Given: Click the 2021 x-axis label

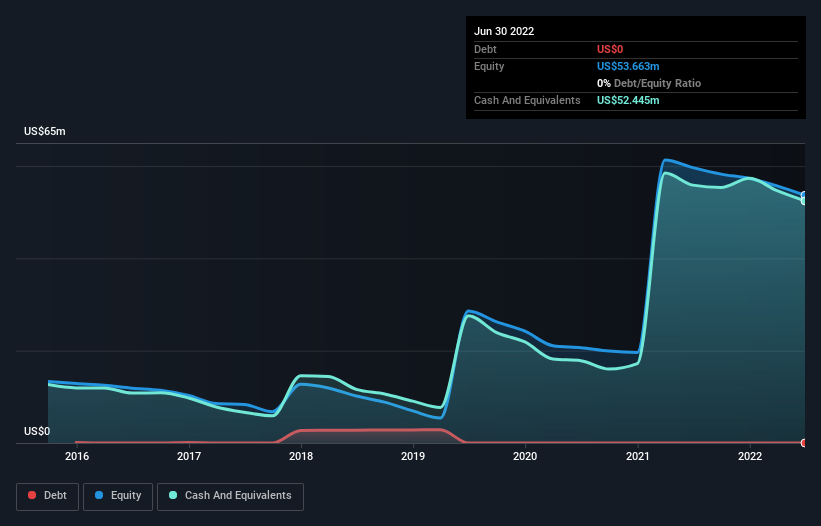Looking at the screenshot, I should coord(638,456).
